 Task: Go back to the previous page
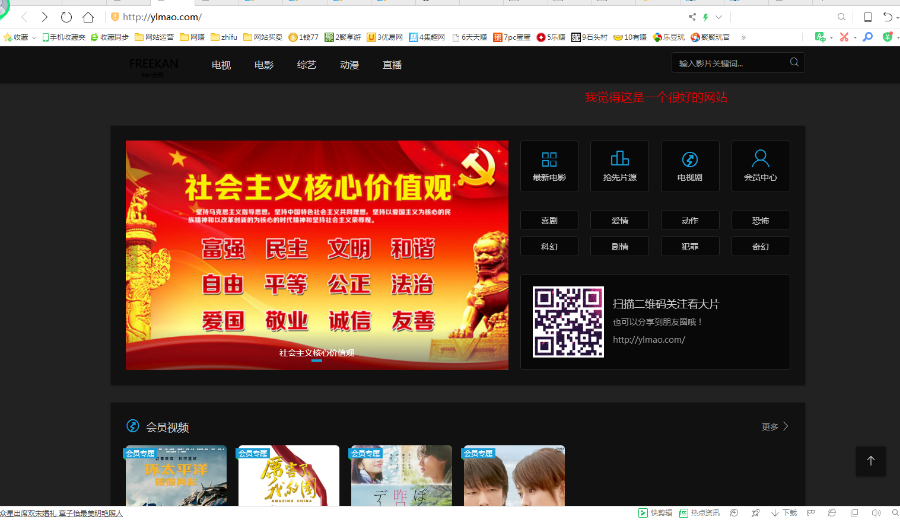pyautogui.click(x=24, y=17)
